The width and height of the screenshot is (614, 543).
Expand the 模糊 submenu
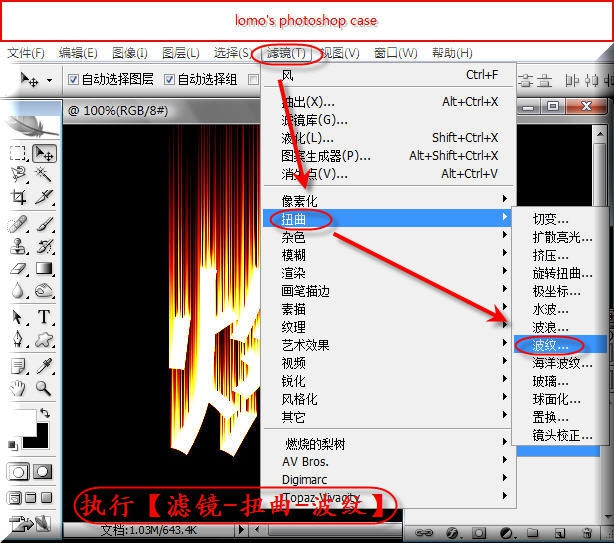[x=387, y=254]
